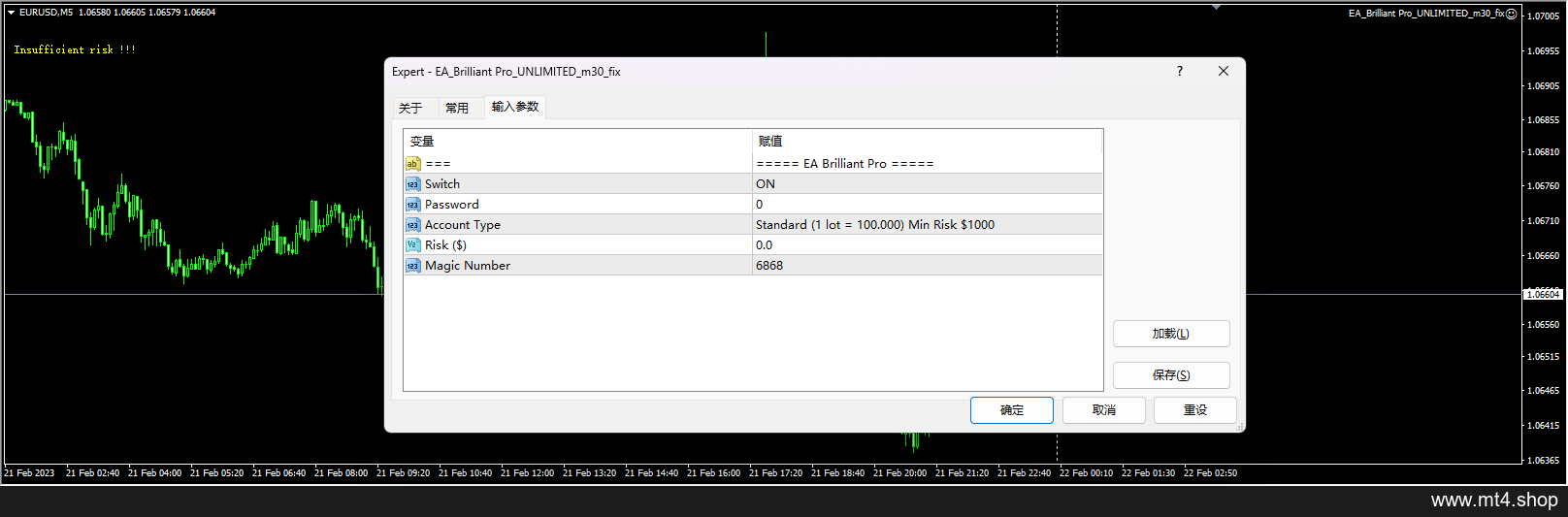This screenshot has width=1568, height=517.
Task: Click the 加载(L) button
Action: [x=1171, y=334]
